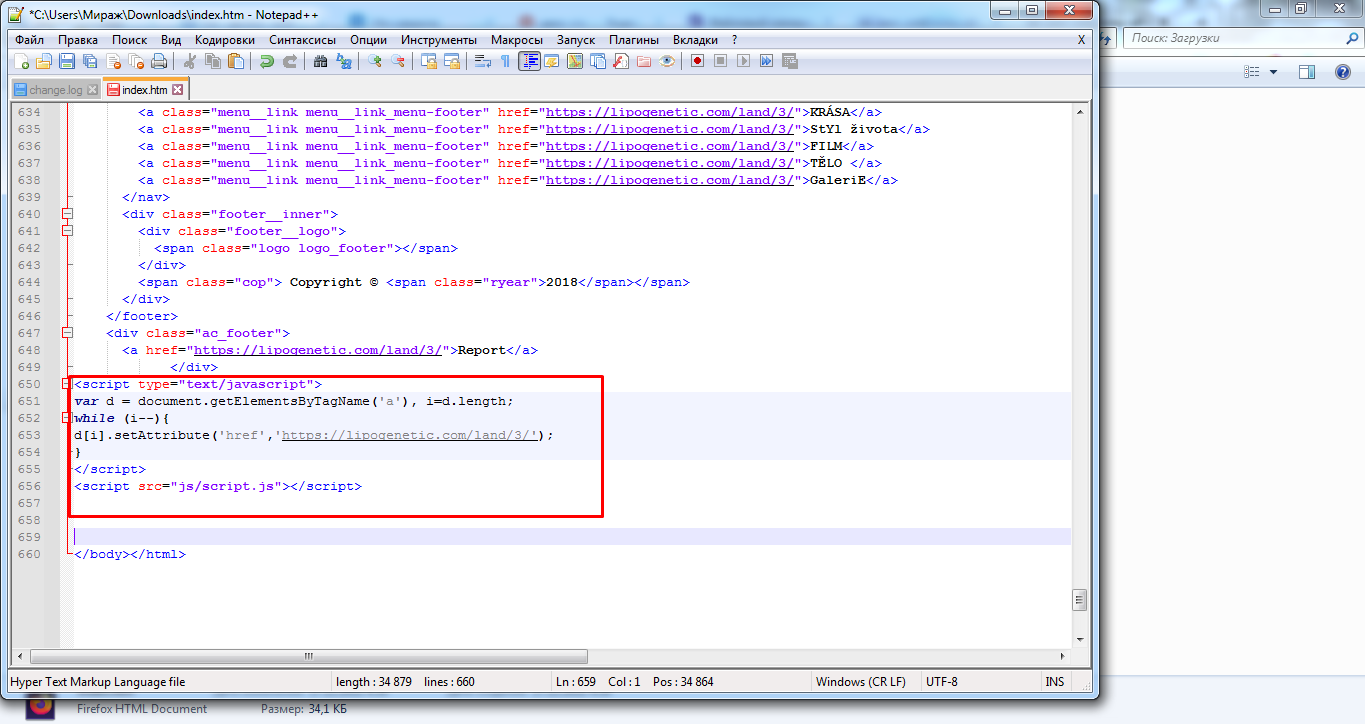Click the Zoom In magnifier icon

[374, 61]
